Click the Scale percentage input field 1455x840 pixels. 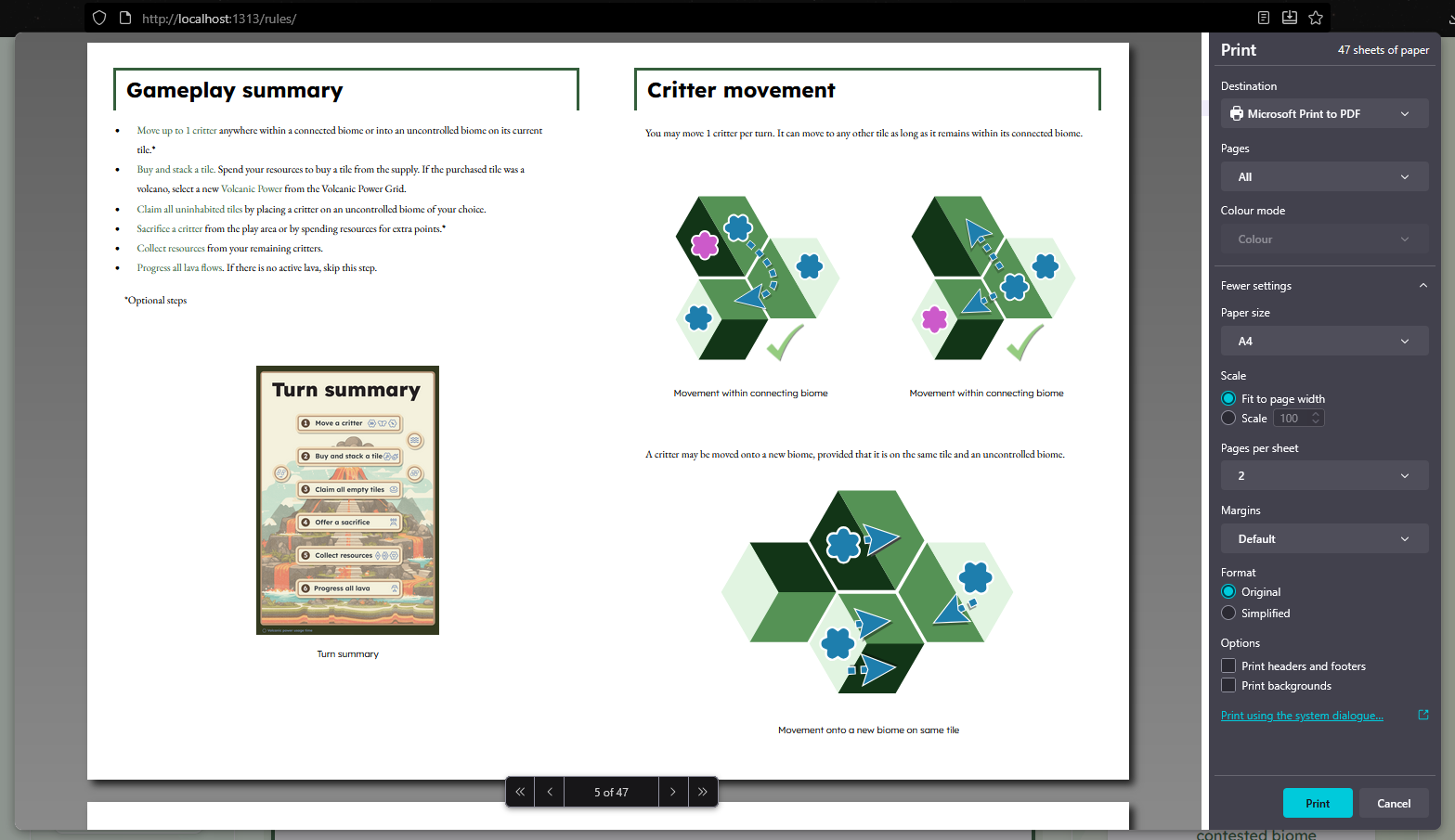(x=1292, y=419)
